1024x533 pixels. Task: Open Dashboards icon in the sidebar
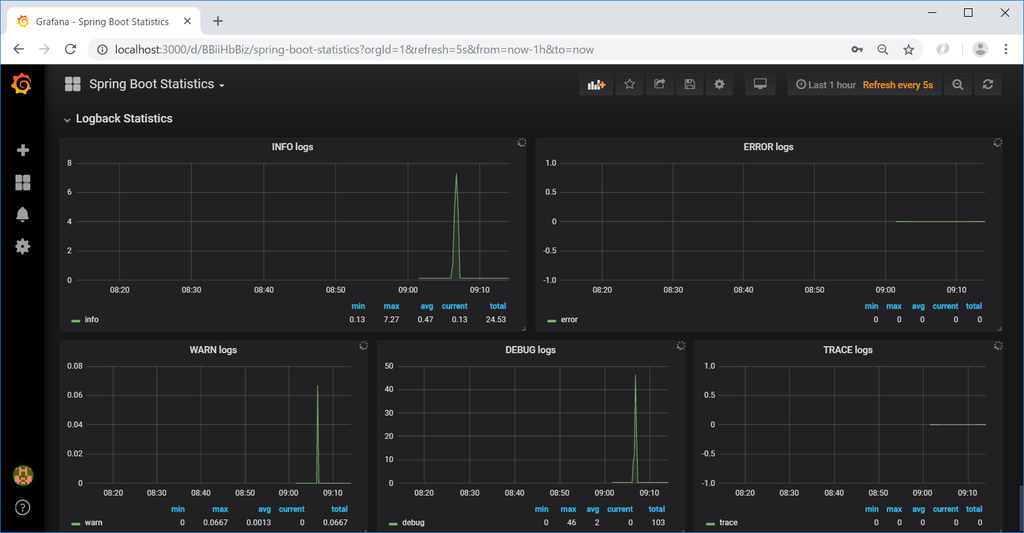pos(23,182)
